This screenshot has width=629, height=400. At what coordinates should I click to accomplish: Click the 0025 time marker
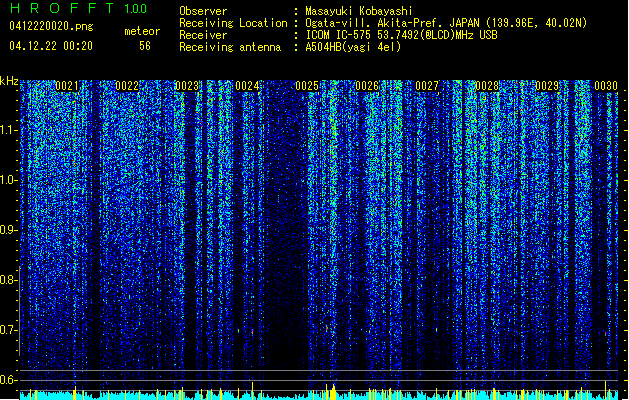click(x=307, y=86)
